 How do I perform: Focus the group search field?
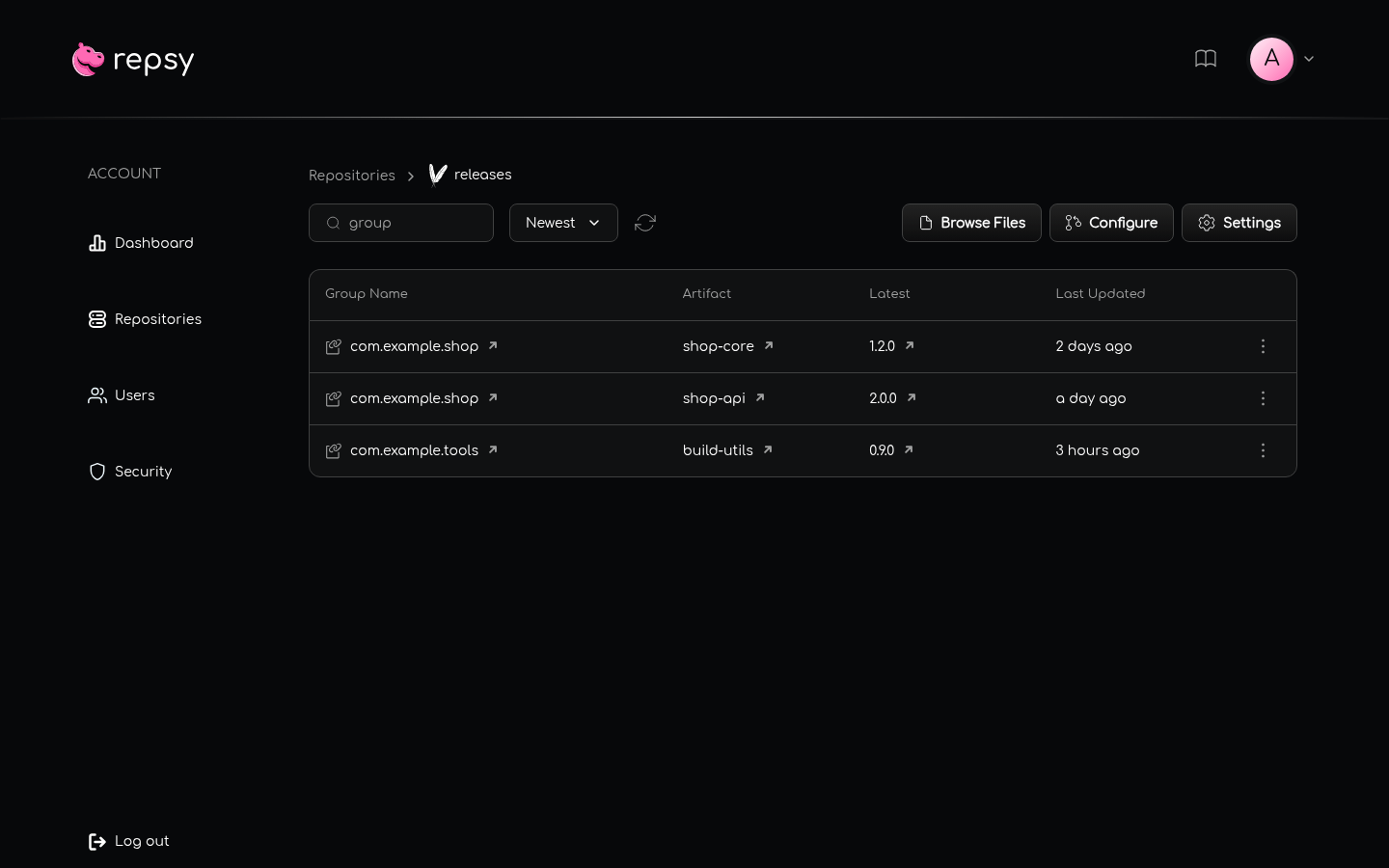[401, 223]
